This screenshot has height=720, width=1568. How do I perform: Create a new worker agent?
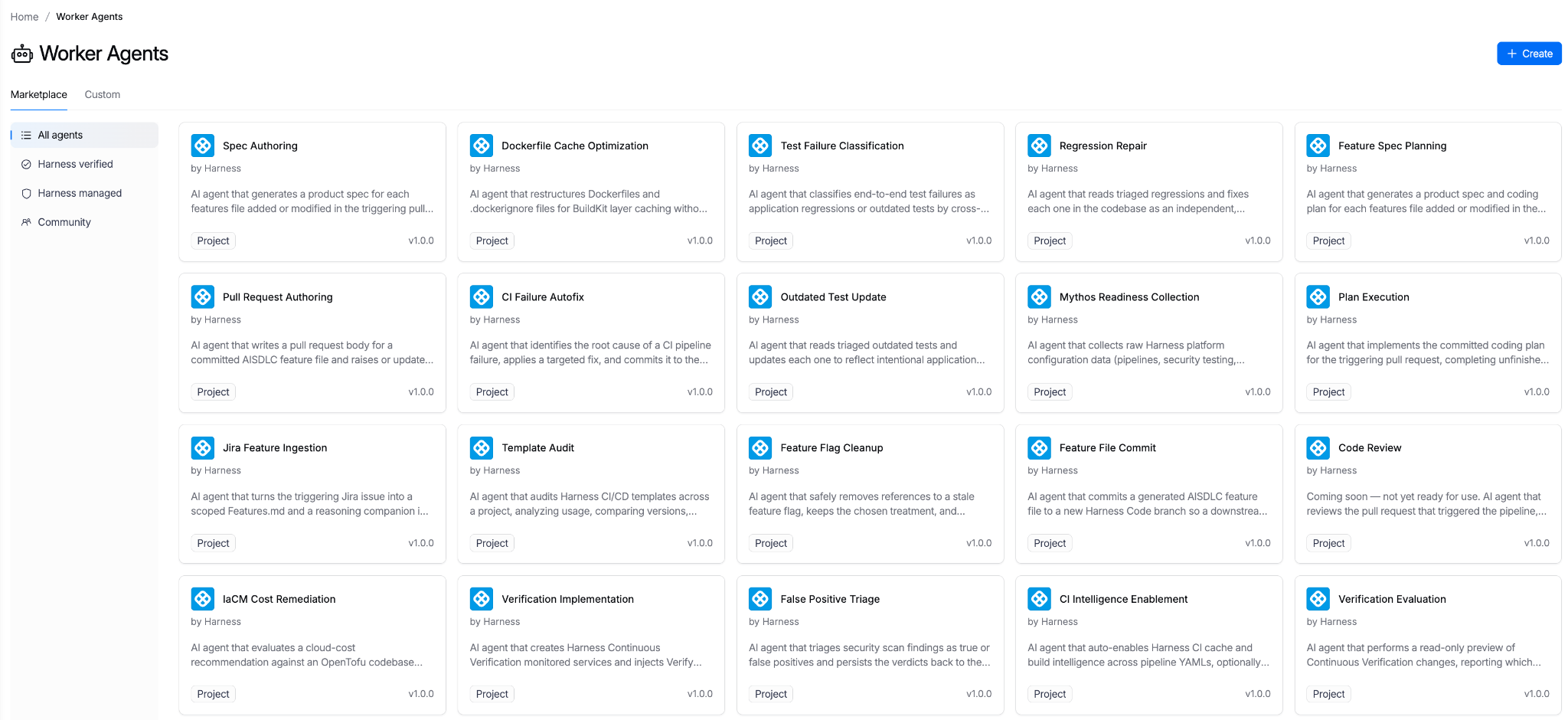(x=1529, y=54)
